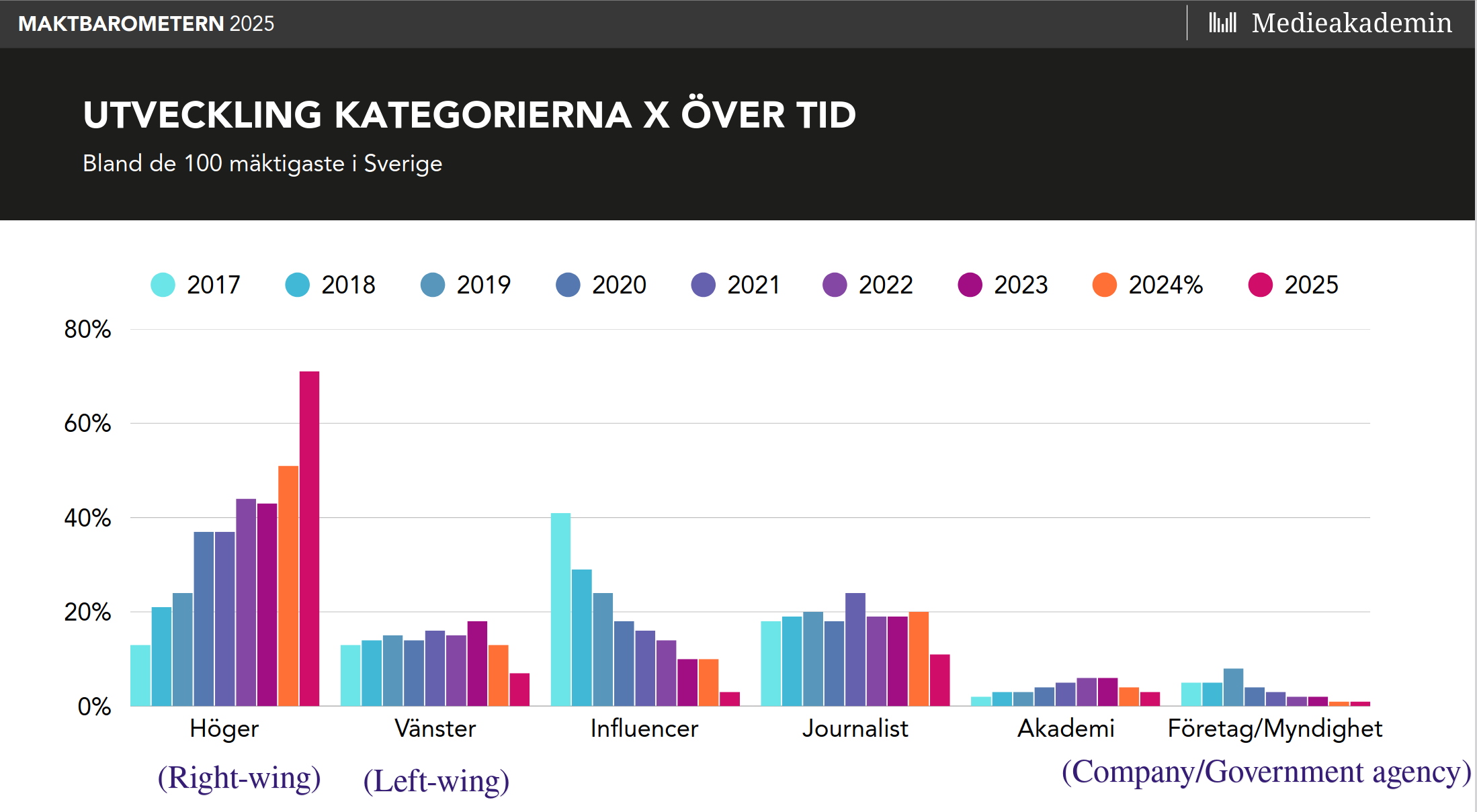Click the tallest 2025 bar in Höger
Image resolution: width=1477 pixels, height=812 pixels.
309,537
